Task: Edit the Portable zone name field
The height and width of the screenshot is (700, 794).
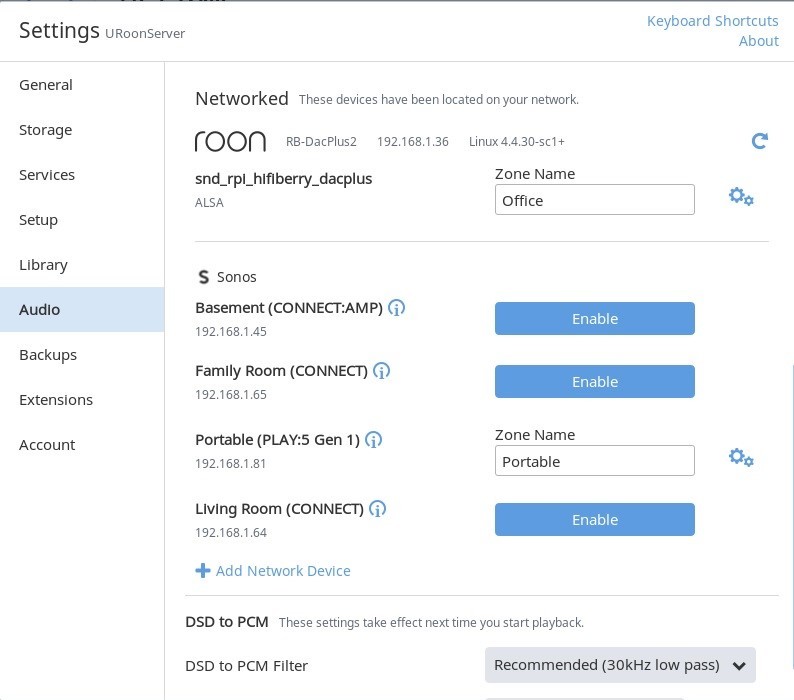Action: coord(594,460)
